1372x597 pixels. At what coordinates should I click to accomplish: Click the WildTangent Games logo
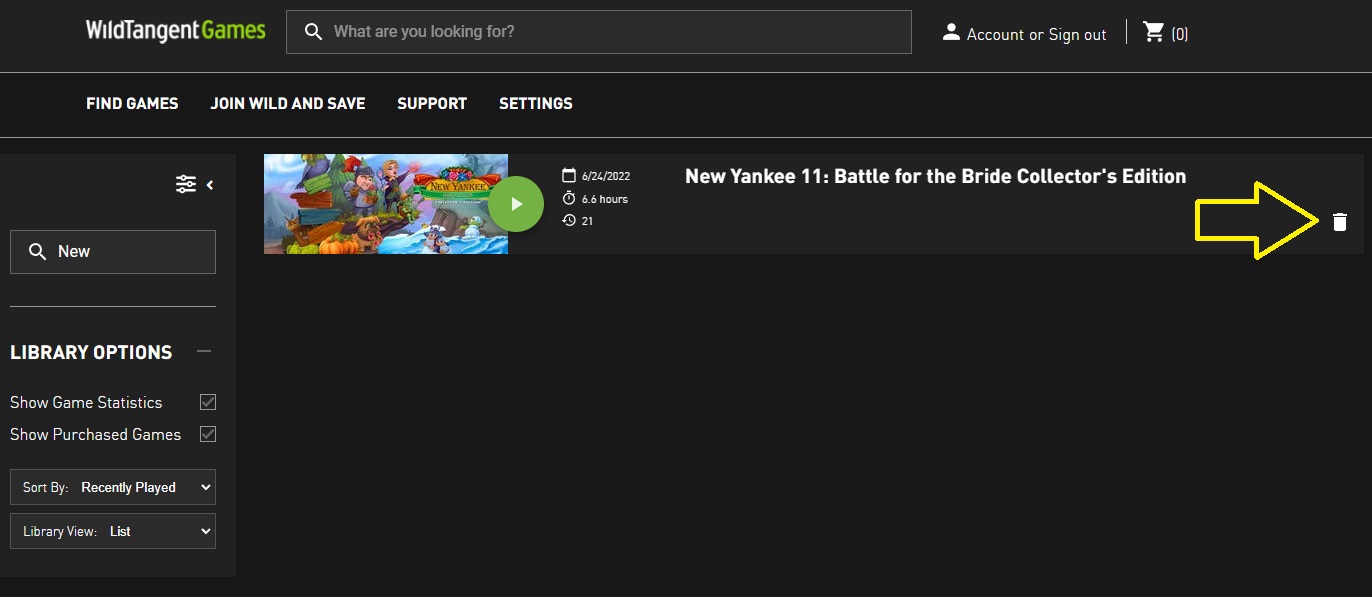pos(175,31)
